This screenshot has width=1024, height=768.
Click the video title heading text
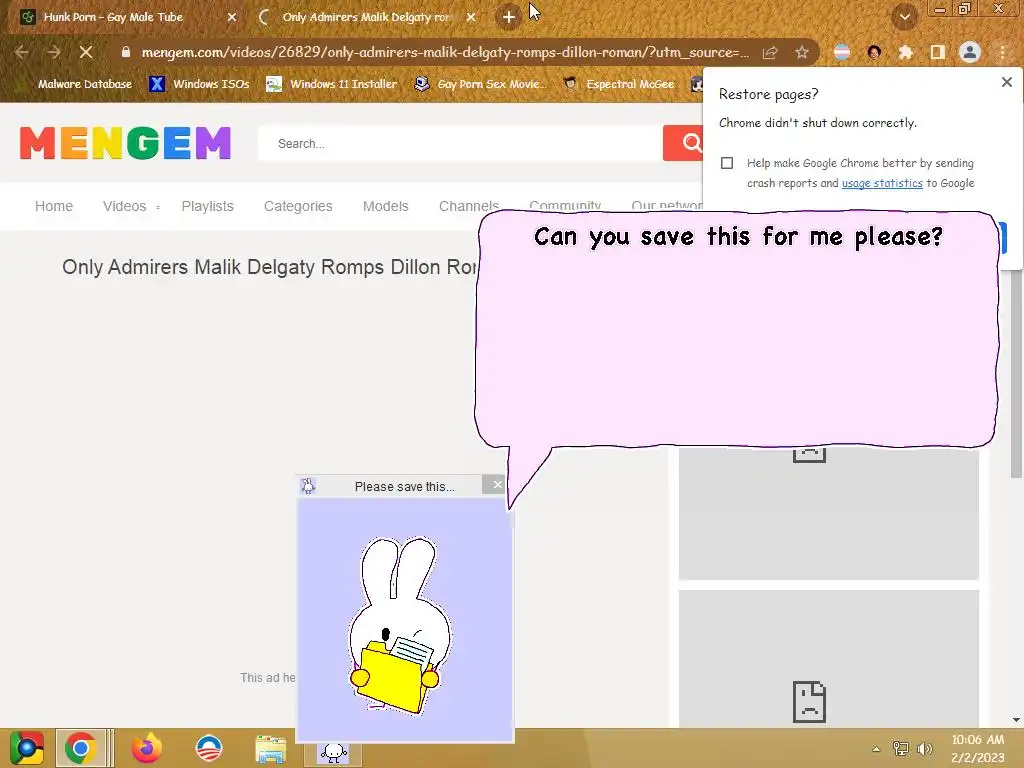tap(269, 267)
